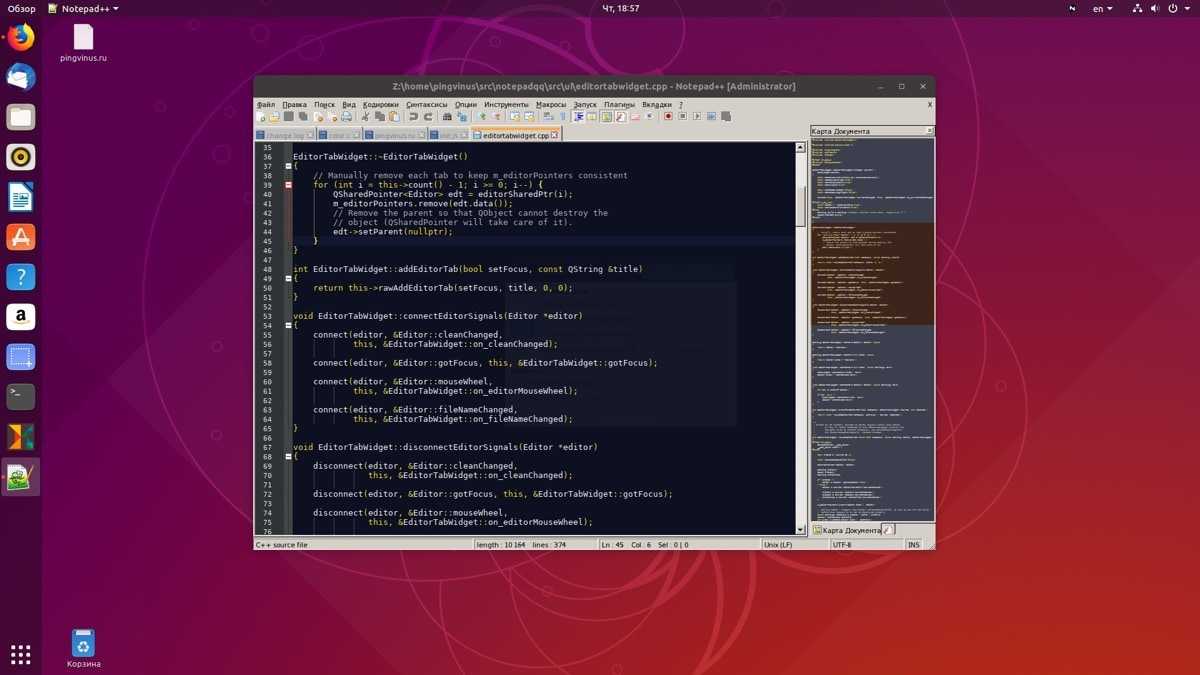This screenshot has width=1200, height=675.
Task: Close the Карта Документа panel
Action: pyautogui.click(x=929, y=131)
